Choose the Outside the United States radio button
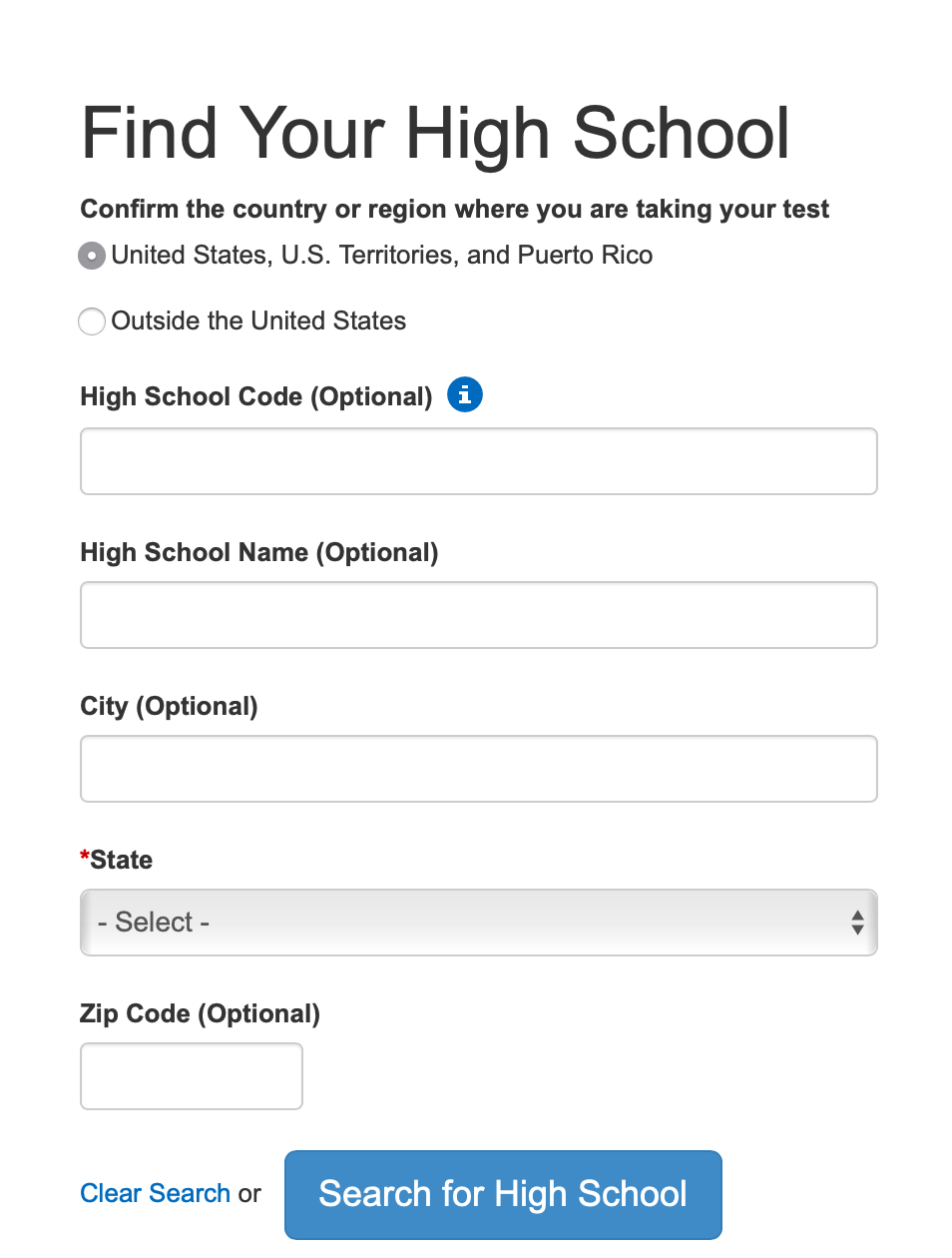 [92, 321]
